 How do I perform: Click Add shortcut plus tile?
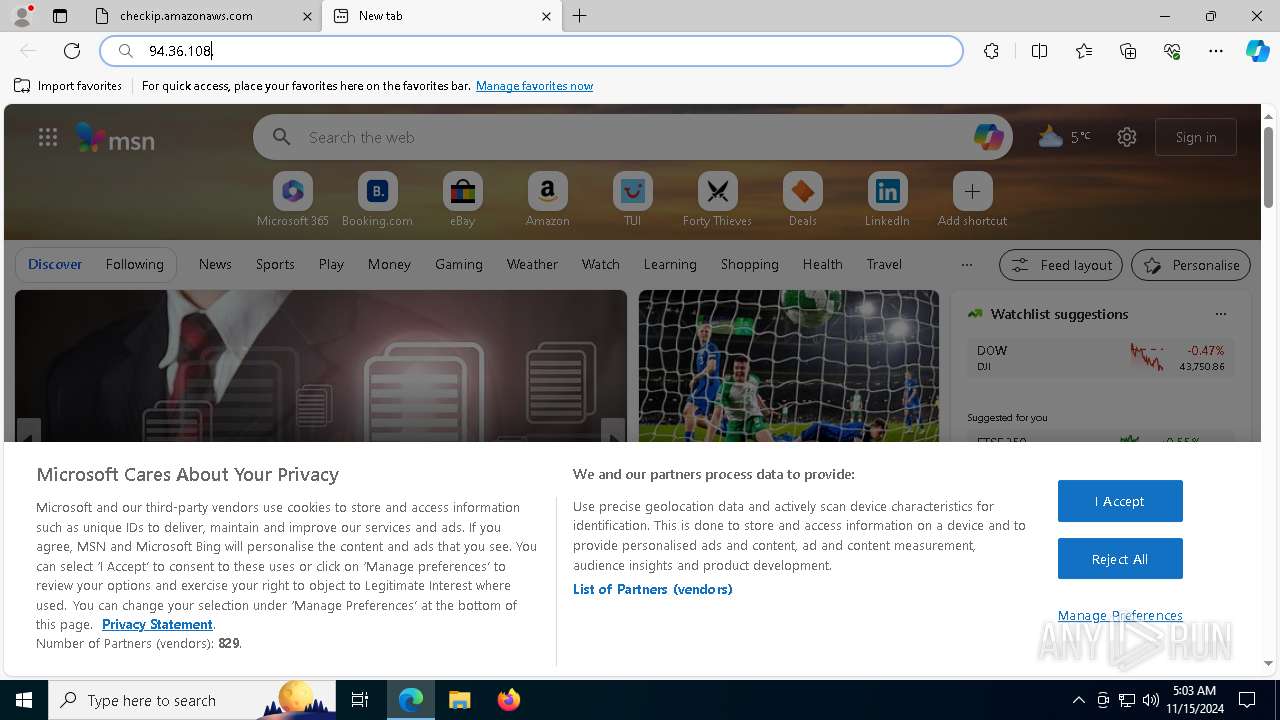972,199
